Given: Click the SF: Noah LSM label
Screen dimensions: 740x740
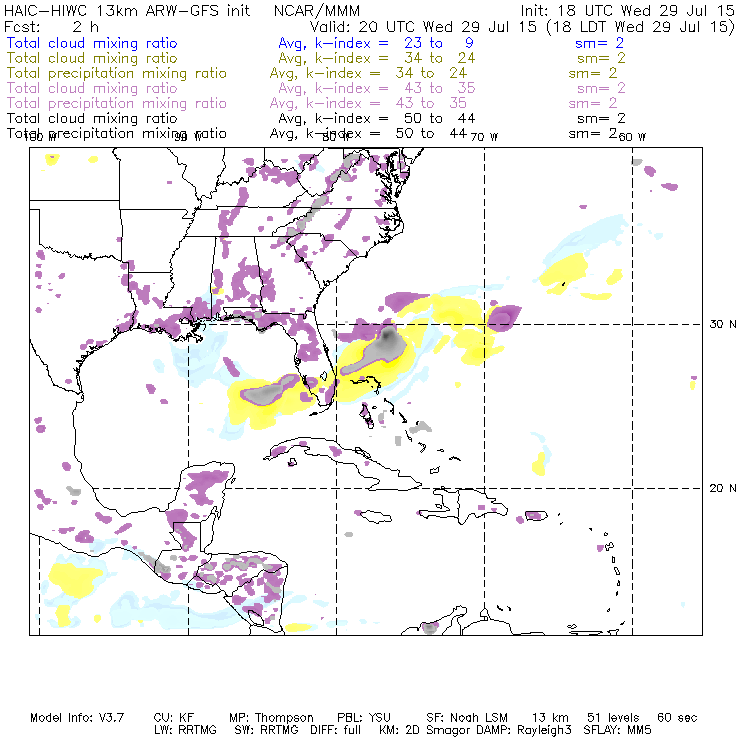Looking at the screenshot, I should pos(467,718).
